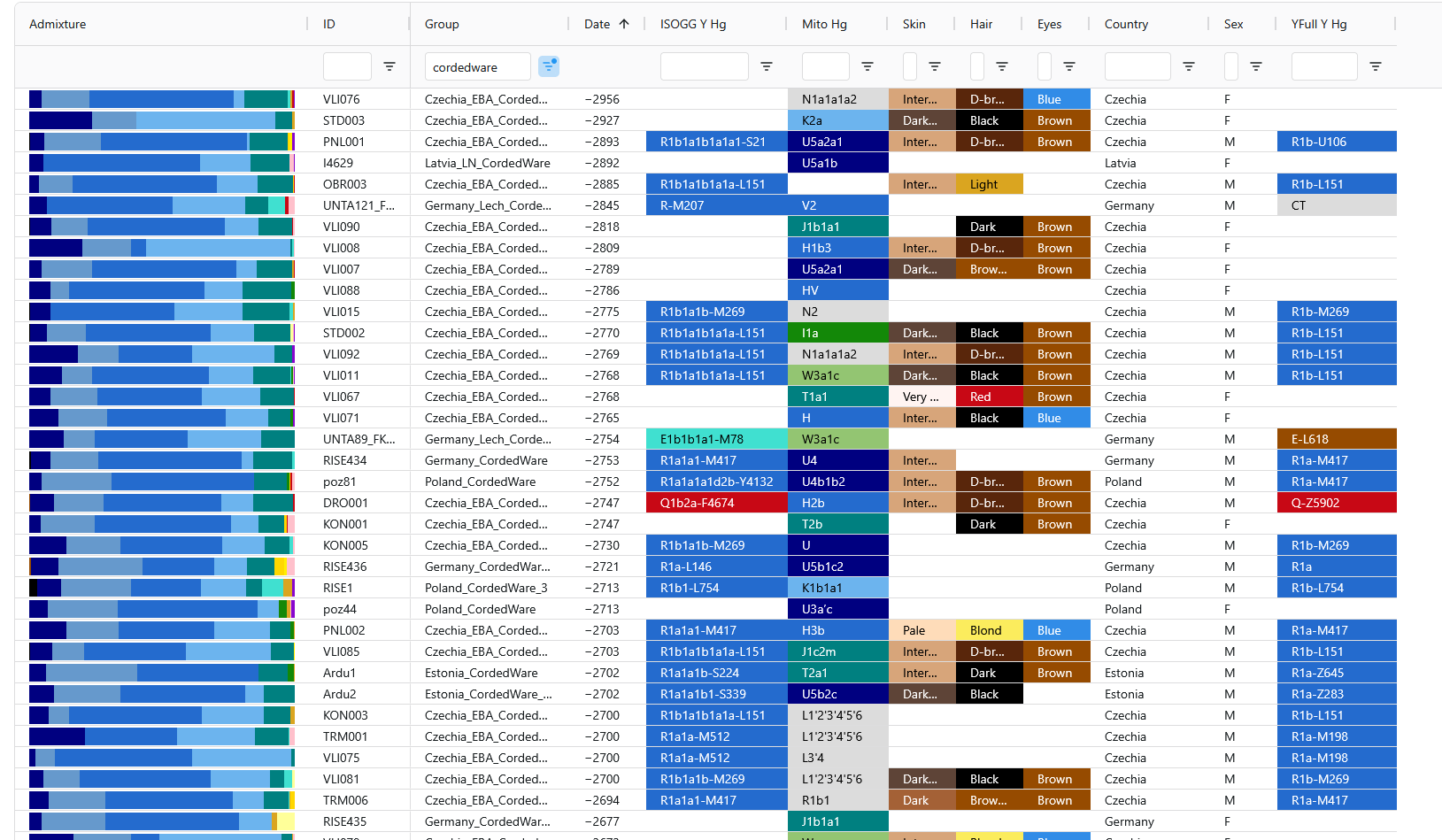1442x840 pixels.
Task: Focus the Sex filter box
Action: coord(1230,66)
